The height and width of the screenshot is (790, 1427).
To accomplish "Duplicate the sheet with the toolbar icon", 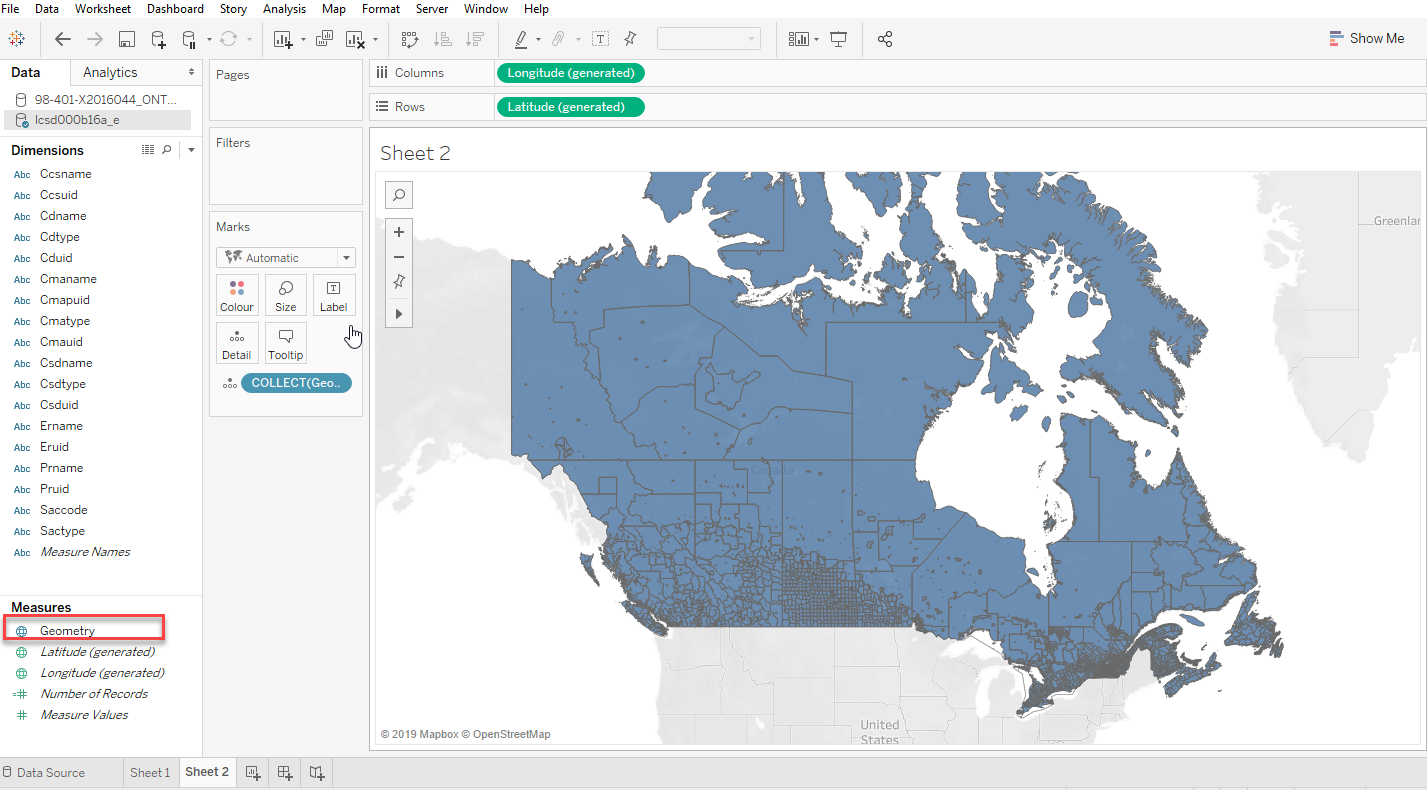I will coord(324,39).
